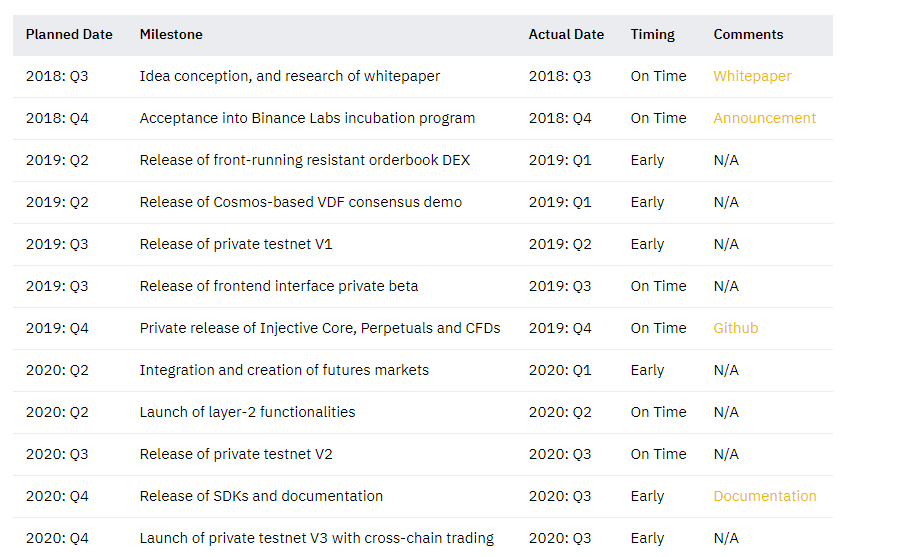Click the Planned Date column header

pyautogui.click(x=69, y=34)
